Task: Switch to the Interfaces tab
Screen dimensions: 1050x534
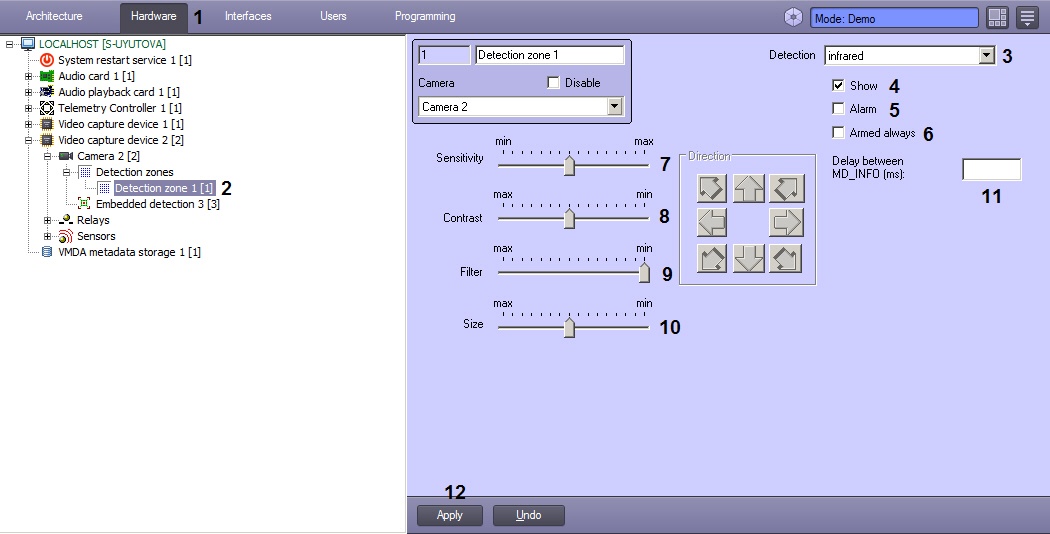Action: point(248,16)
